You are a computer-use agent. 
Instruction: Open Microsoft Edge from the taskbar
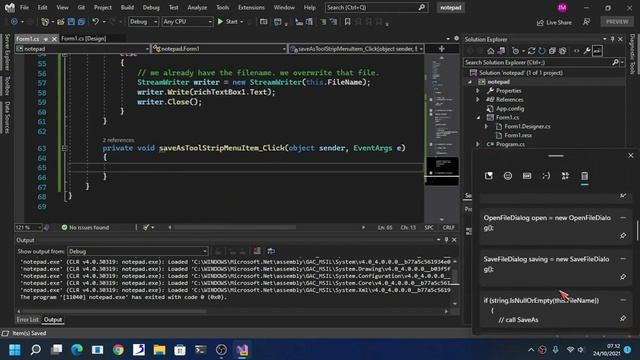(x=77, y=350)
